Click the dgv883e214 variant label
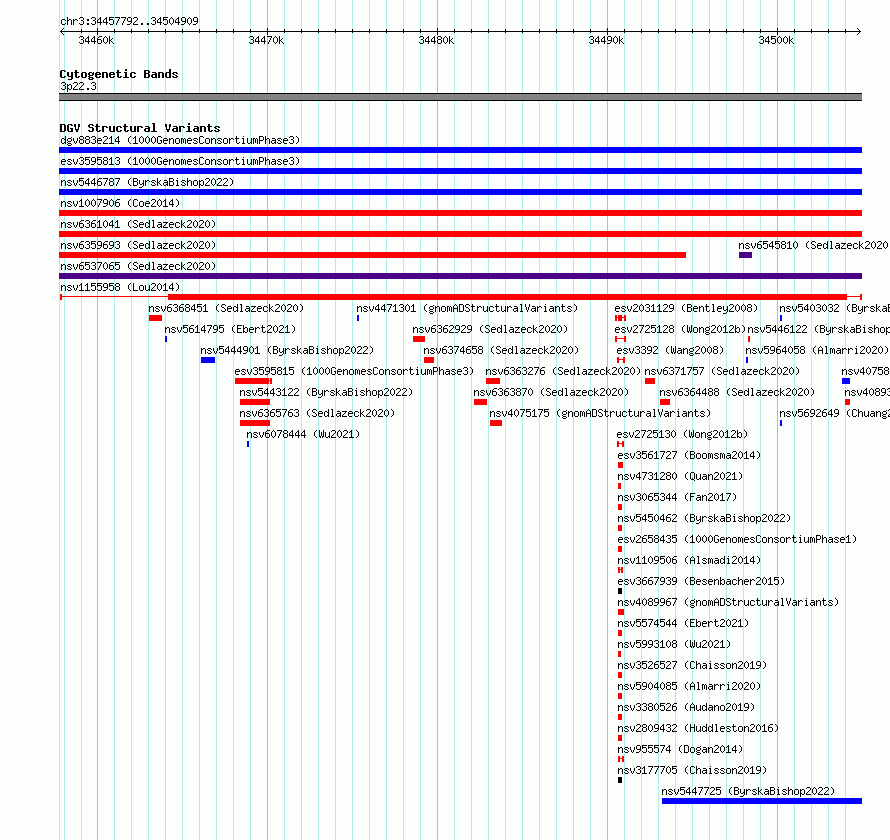This screenshot has height=840, width=890. (180, 140)
